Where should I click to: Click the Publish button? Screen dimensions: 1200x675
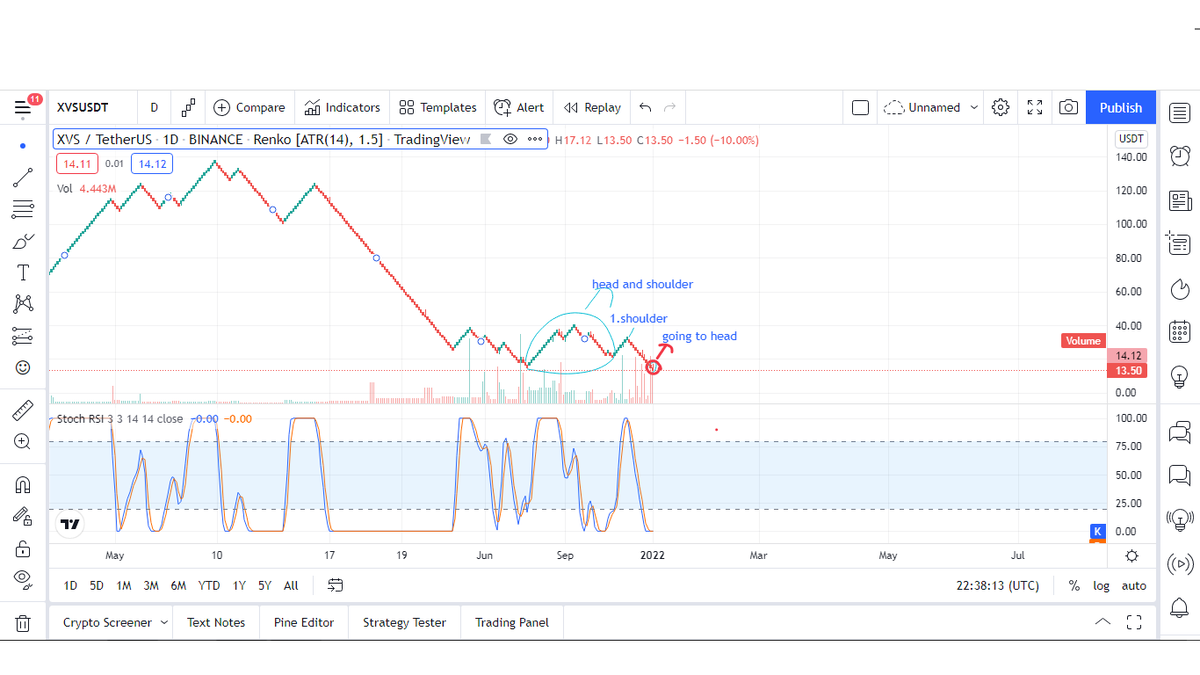[x=1121, y=107]
